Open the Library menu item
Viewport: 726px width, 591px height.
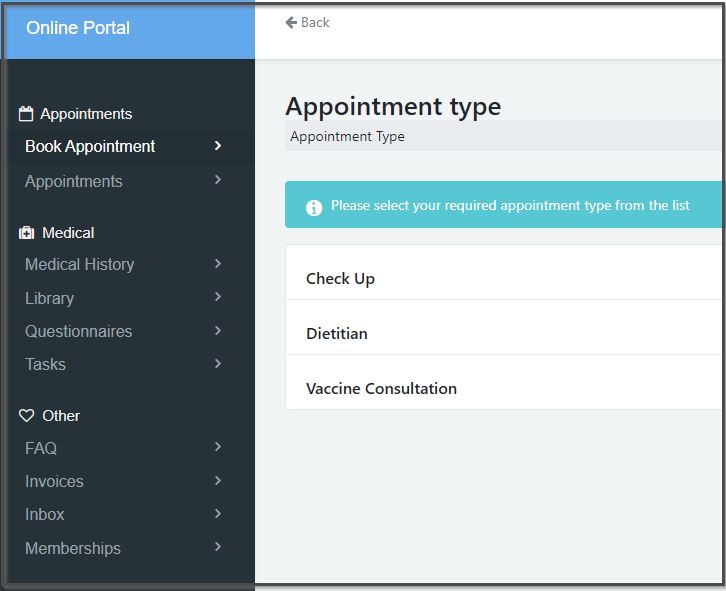pyautogui.click(x=50, y=298)
